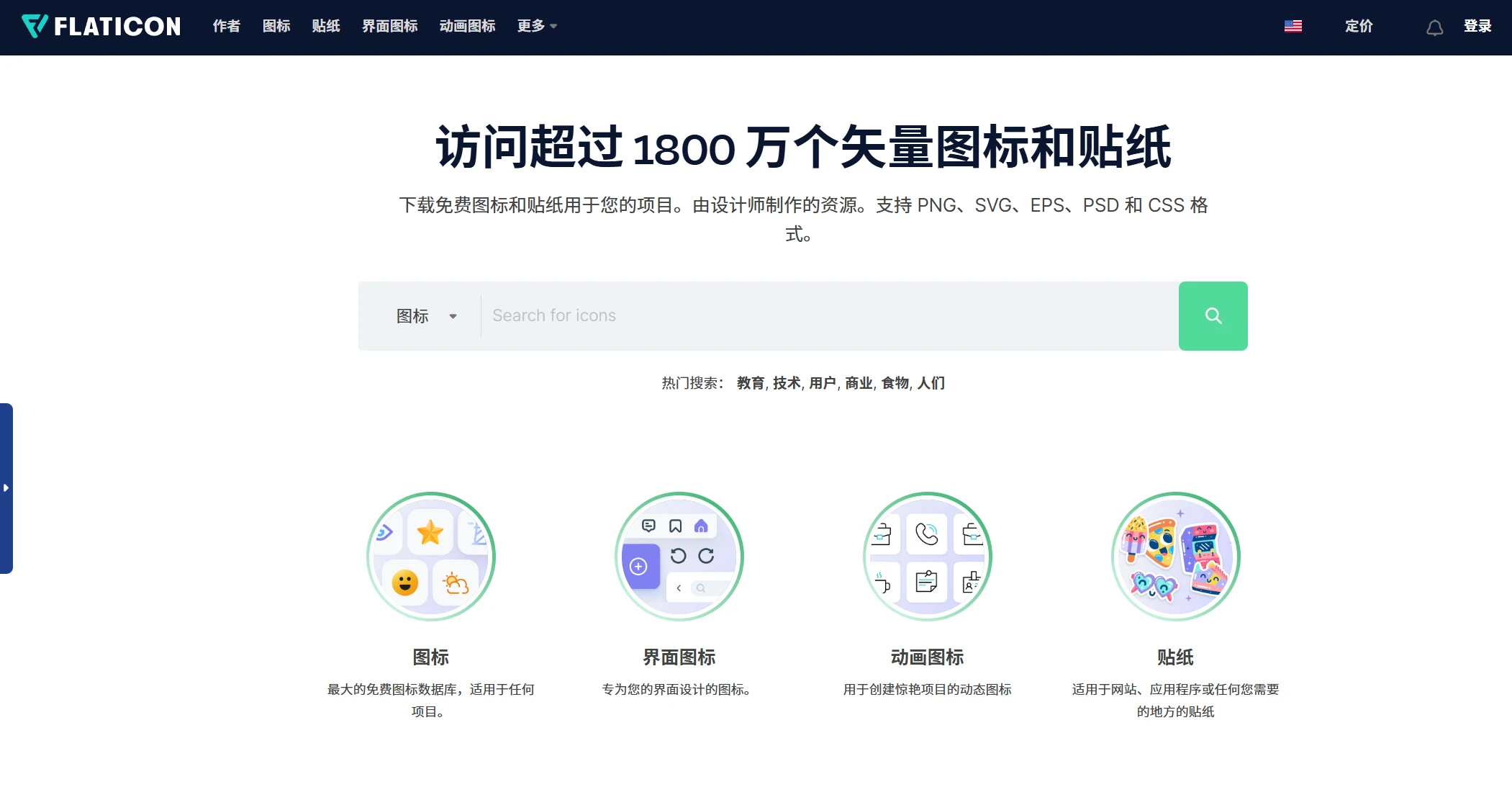Click the US flag language icon
This screenshot has width=1512, height=787.
click(x=1293, y=25)
